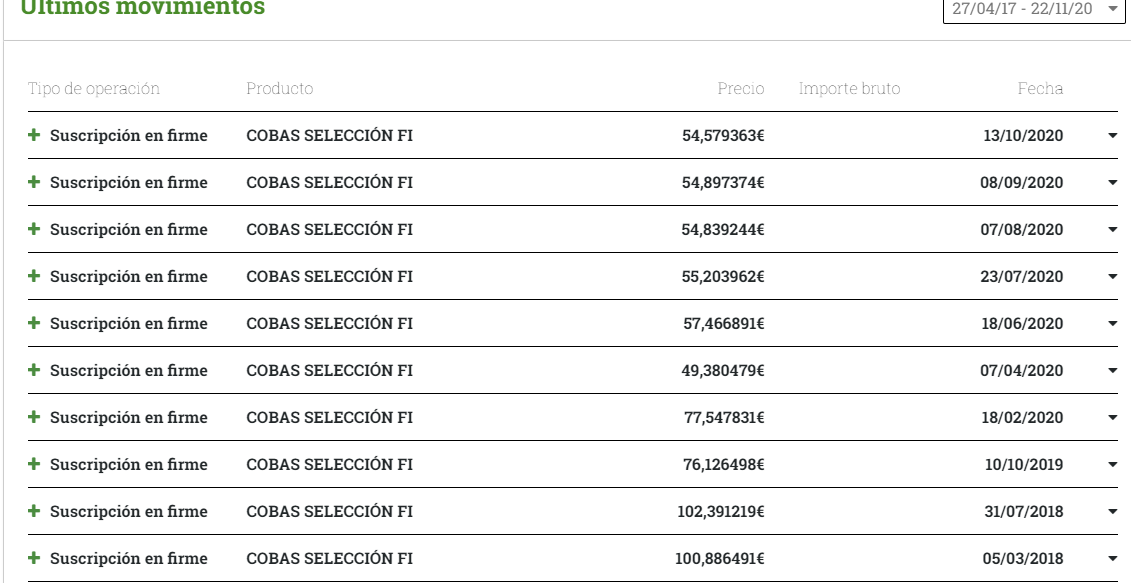This screenshot has height=583, width=1131.
Task: Click the Precio column header
Action: tap(740, 89)
